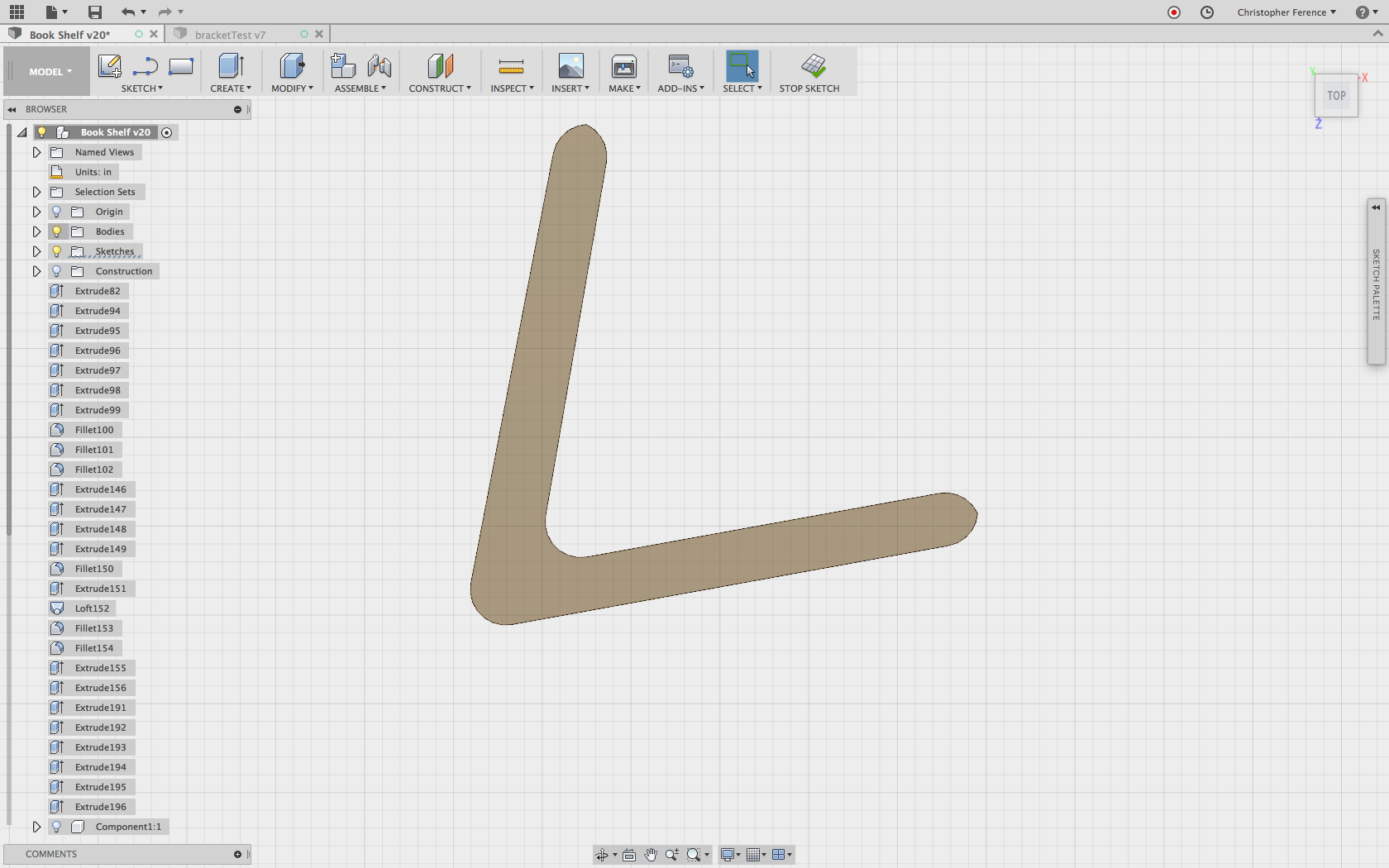This screenshot has width=1389, height=868.
Task: Click the Joint assemble icon
Action: click(x=379, y=66)
